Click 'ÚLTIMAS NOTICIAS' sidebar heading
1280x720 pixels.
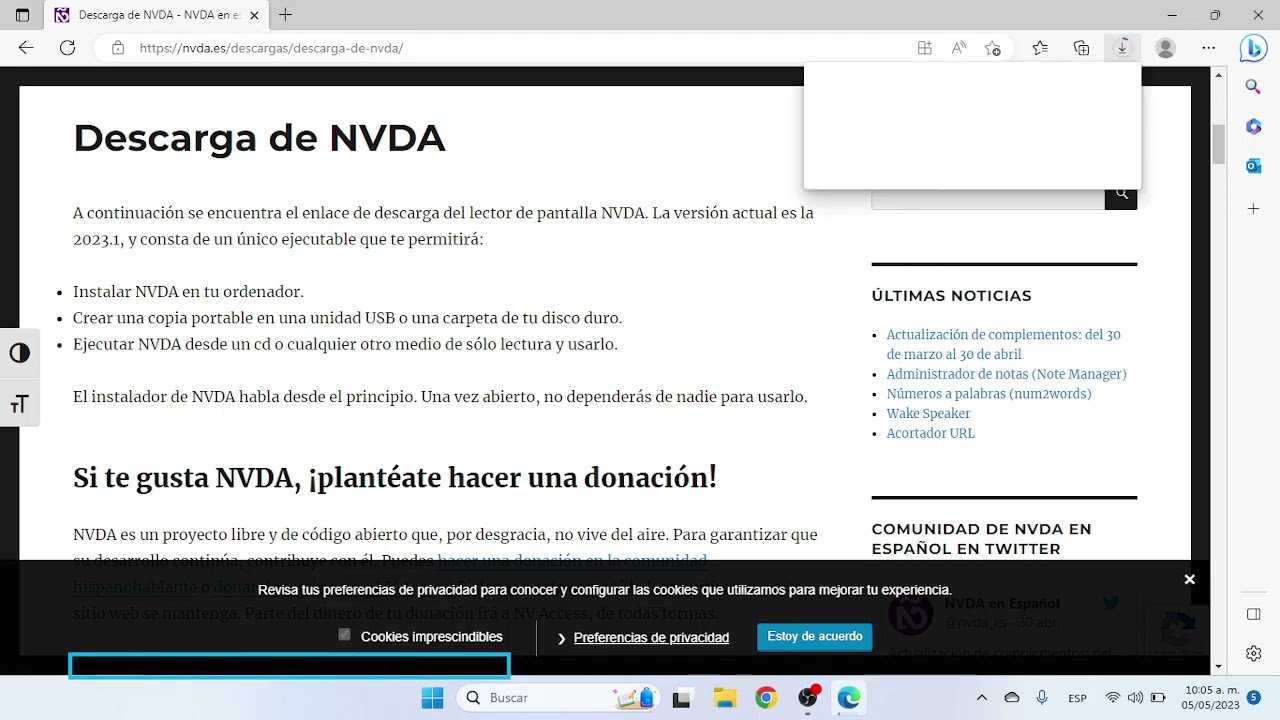[x=951, y=296]
